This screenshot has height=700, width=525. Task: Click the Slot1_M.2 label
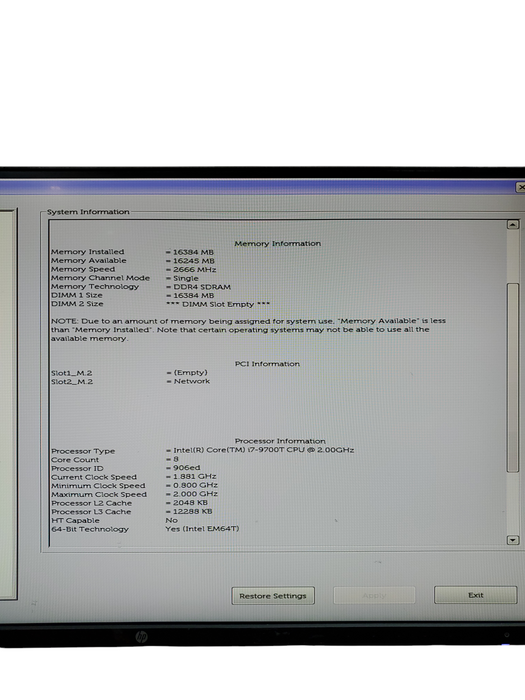point(72,373)
